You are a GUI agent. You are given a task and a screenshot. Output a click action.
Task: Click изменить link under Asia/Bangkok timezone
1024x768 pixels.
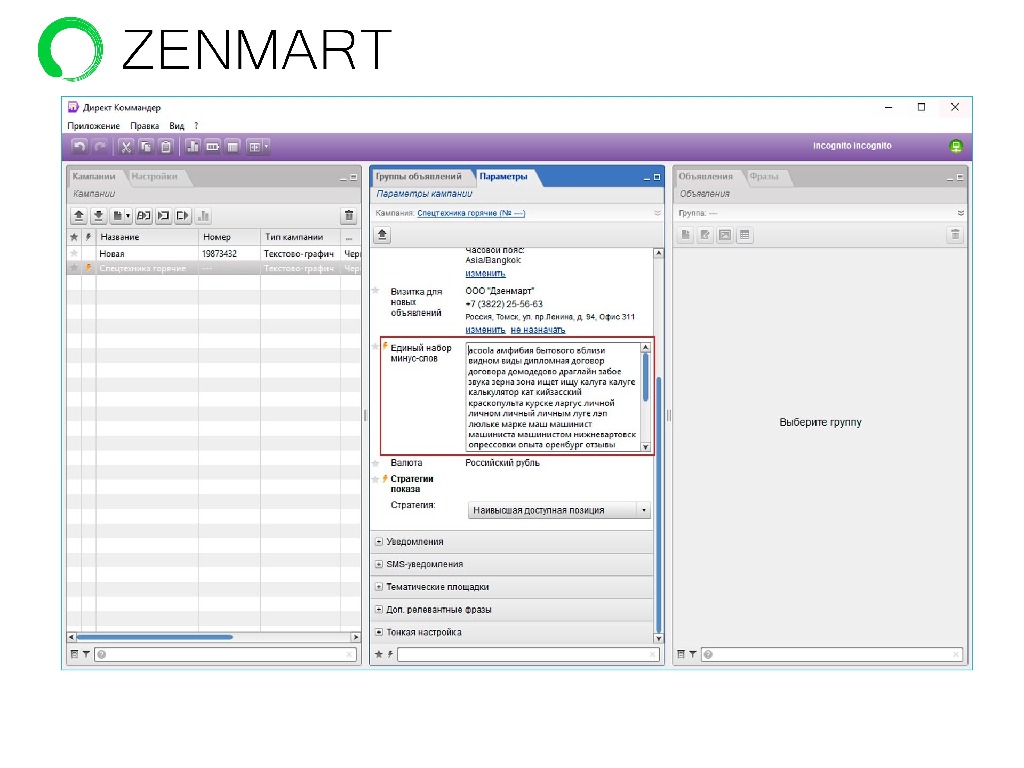pos(485,274)
